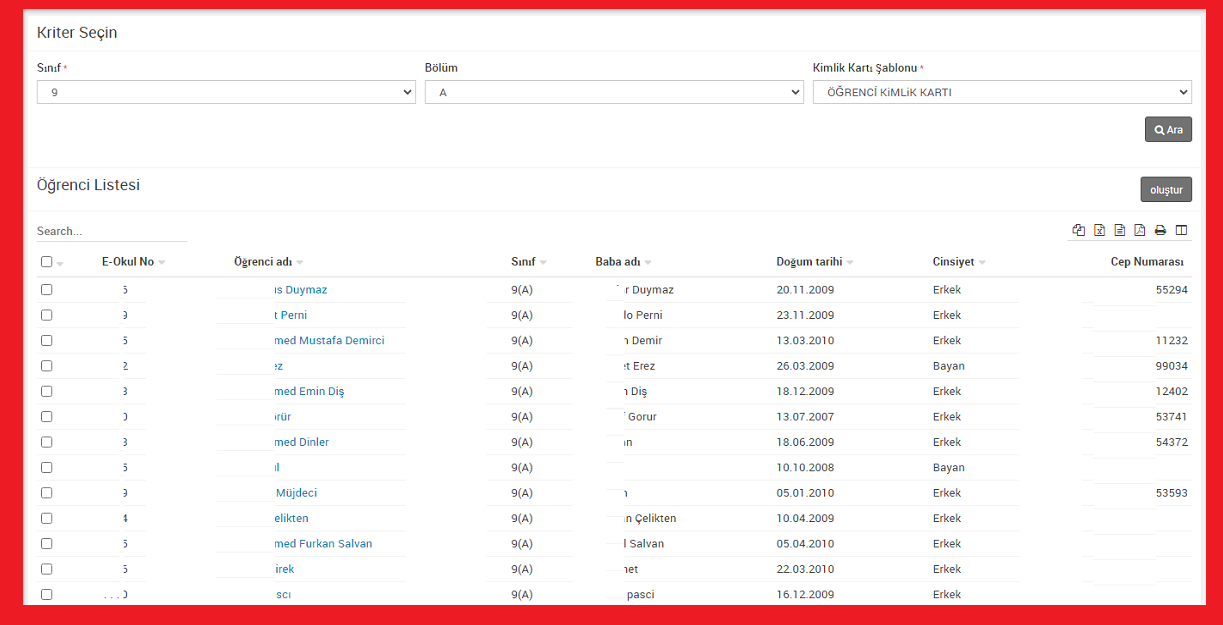Focus the Search... input field

111,231
